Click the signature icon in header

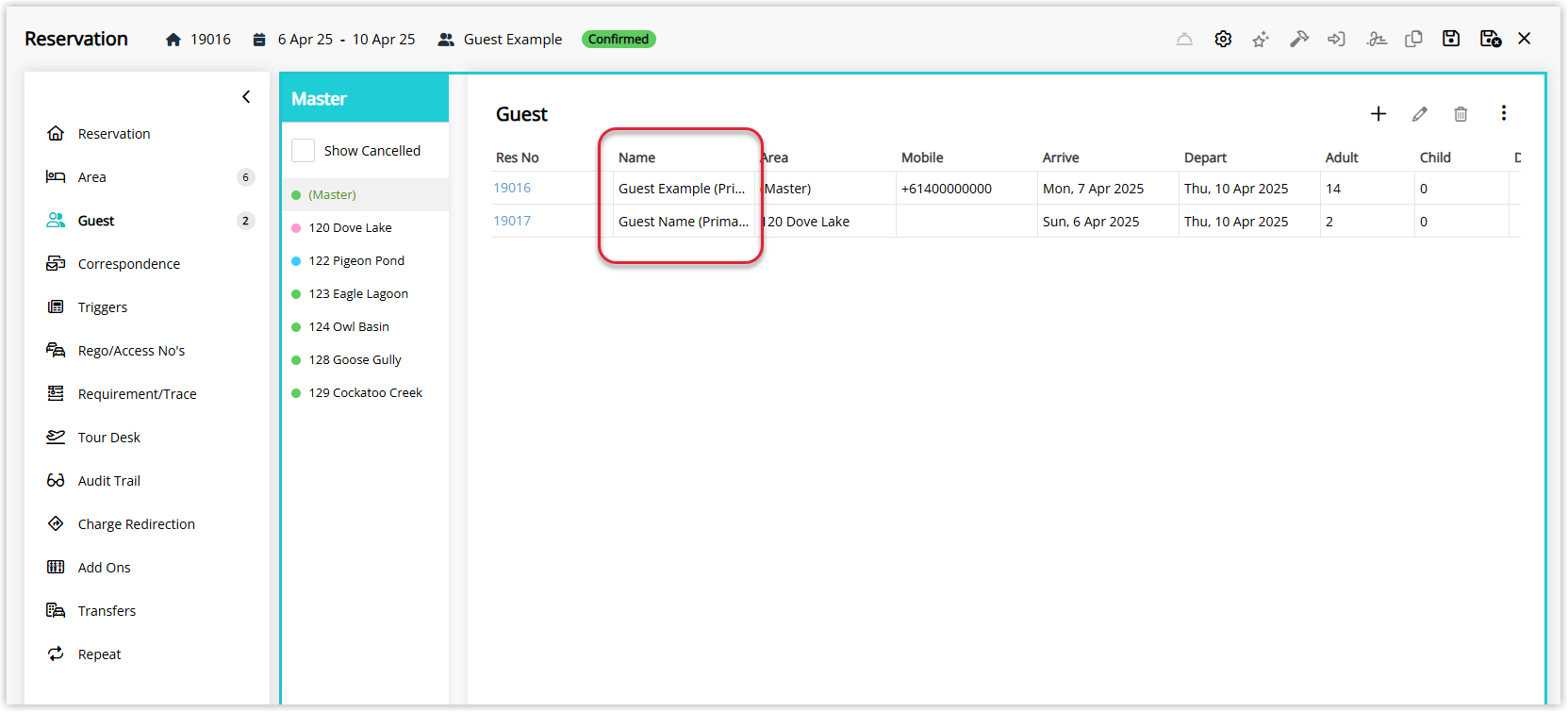point(1377,39)
